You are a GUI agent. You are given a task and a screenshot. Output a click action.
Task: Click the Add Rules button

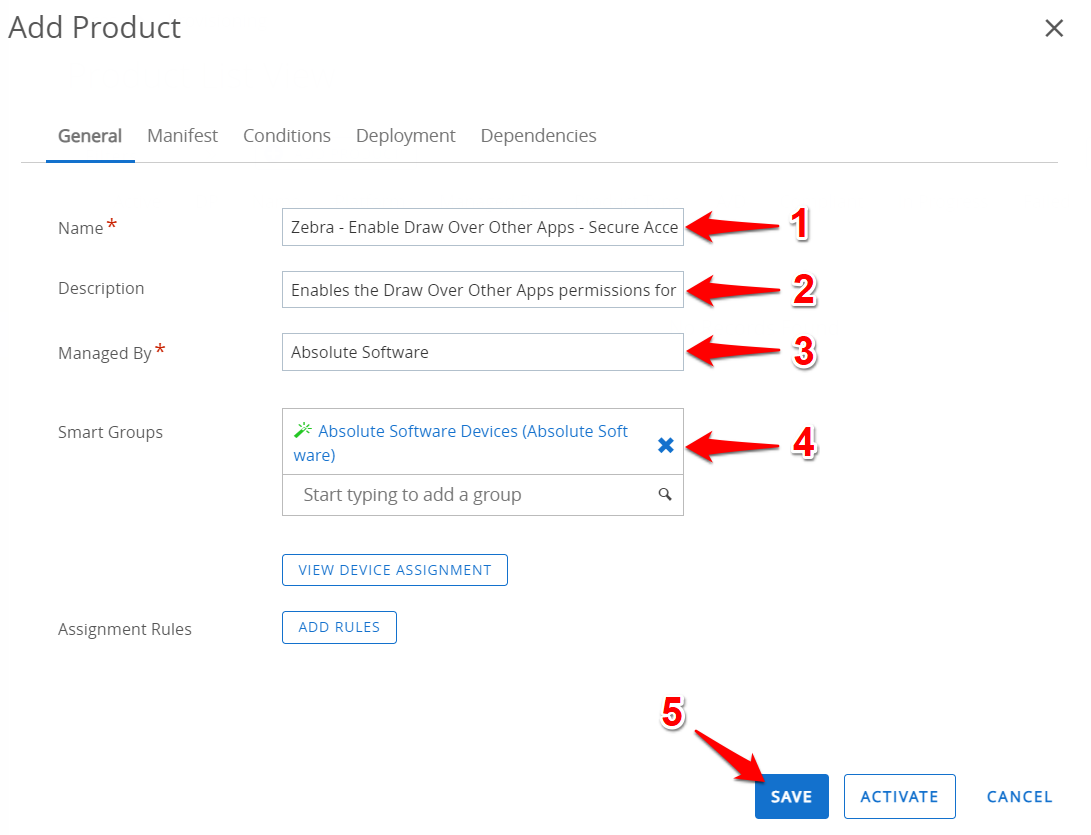(340, 627)
